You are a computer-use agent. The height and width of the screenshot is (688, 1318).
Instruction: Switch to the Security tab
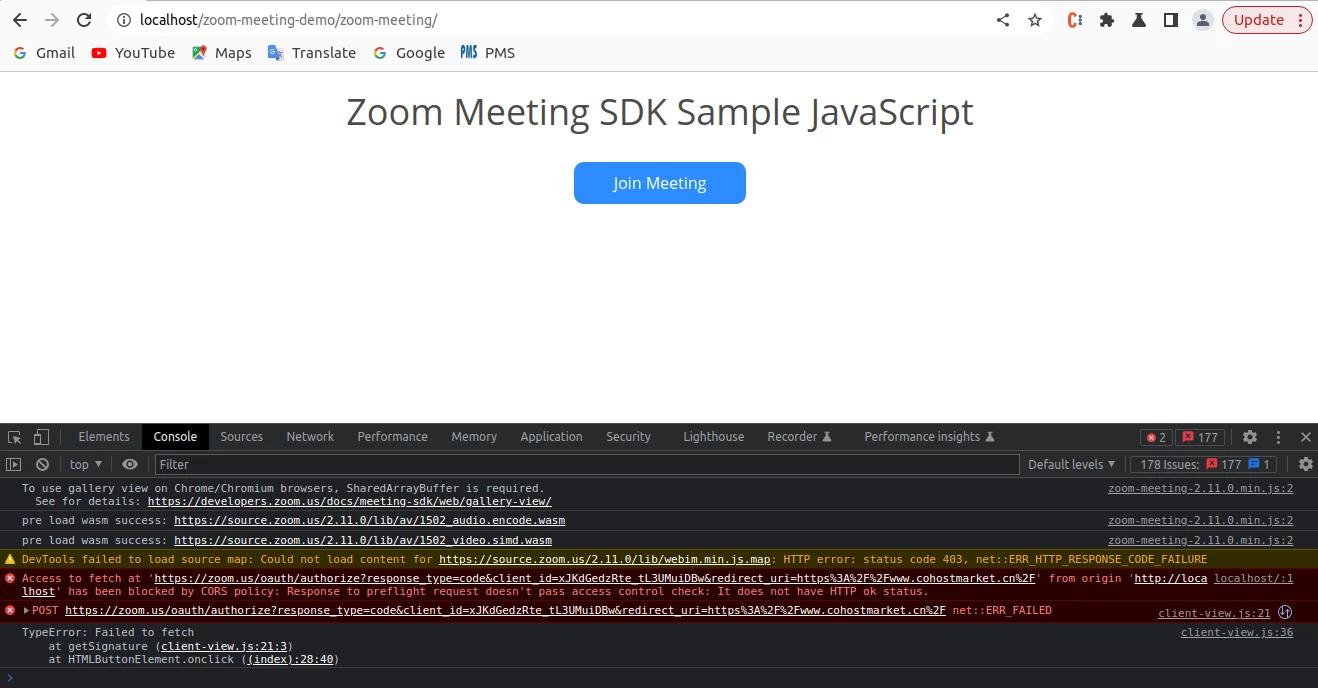(x=628, y=437)
